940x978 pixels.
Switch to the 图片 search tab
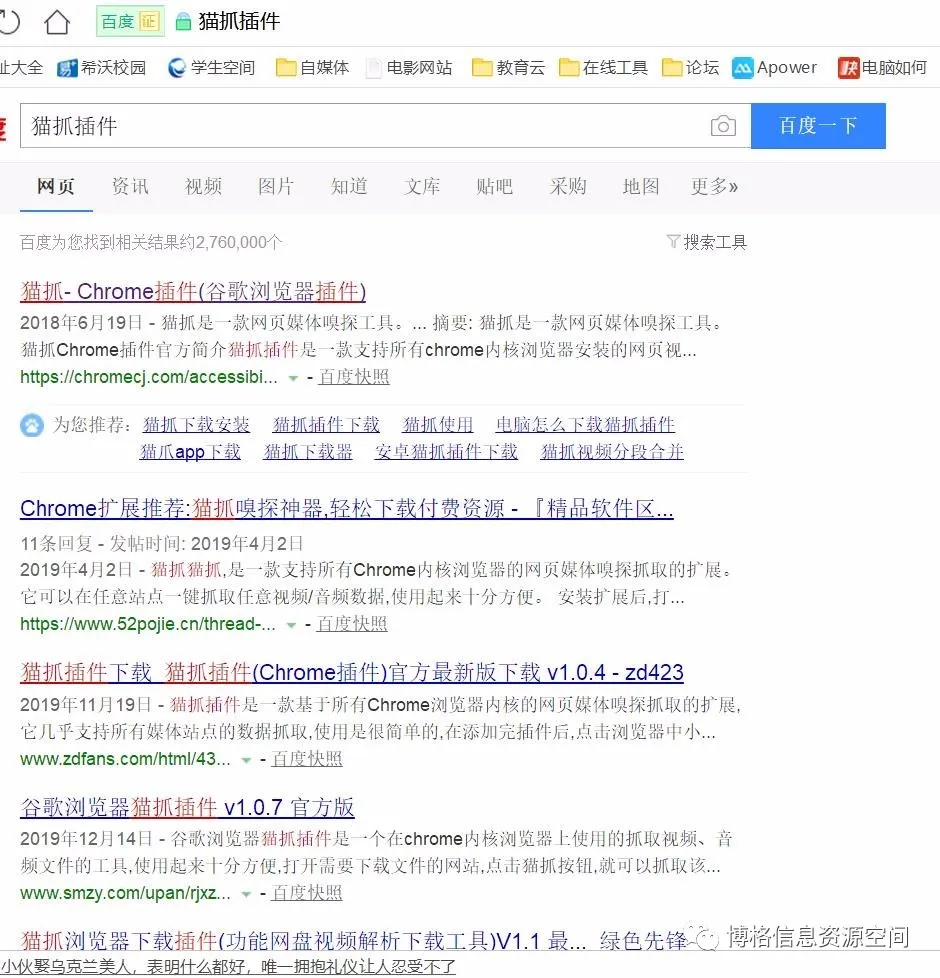point(276,187)
